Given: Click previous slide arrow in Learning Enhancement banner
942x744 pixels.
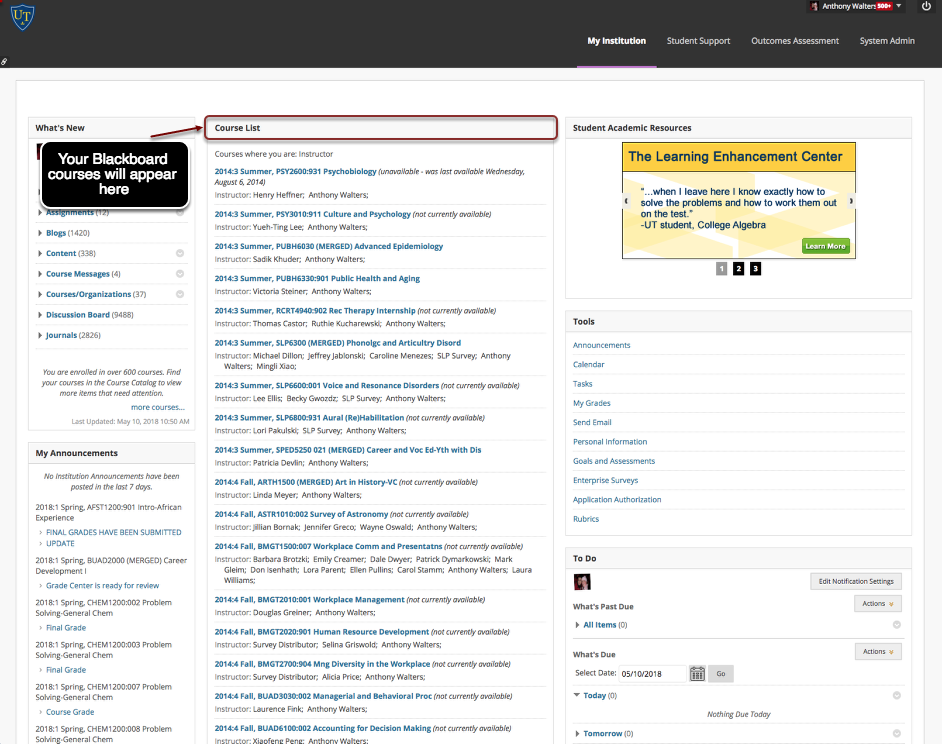Looking at the screenshot, I should (626, 201).
